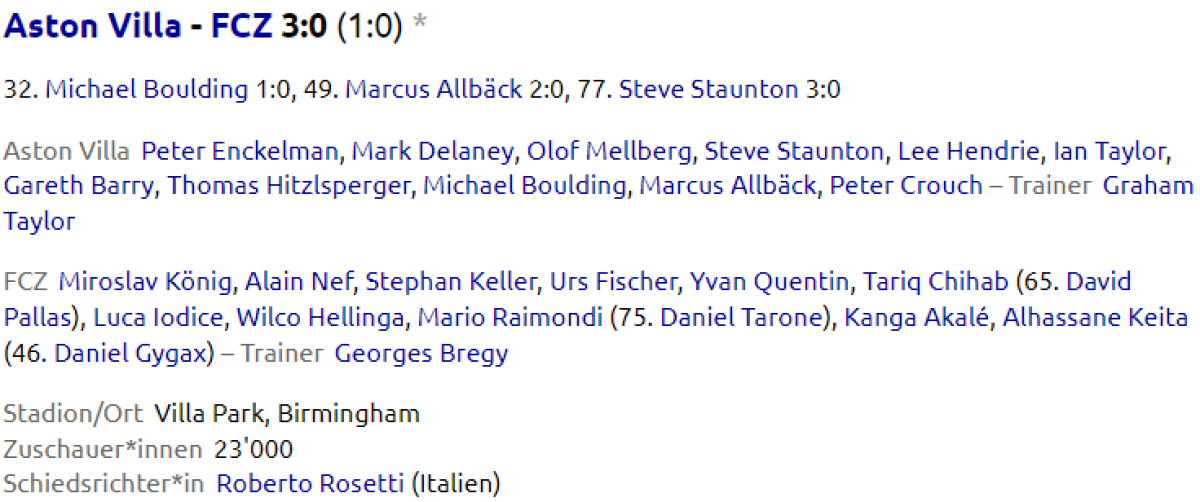Open the Aston Villa - FCZ 3:0 match heading

165,27
